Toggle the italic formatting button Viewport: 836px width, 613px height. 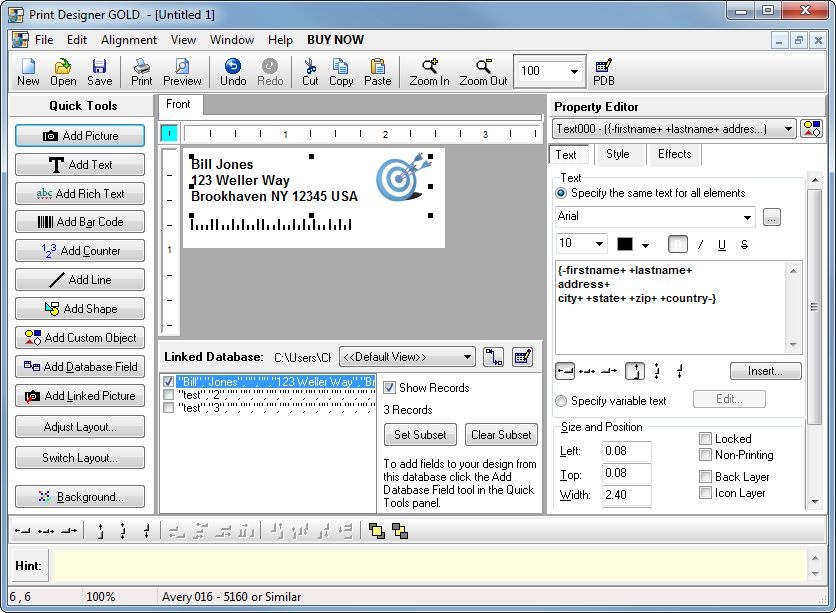coord(700,245)
